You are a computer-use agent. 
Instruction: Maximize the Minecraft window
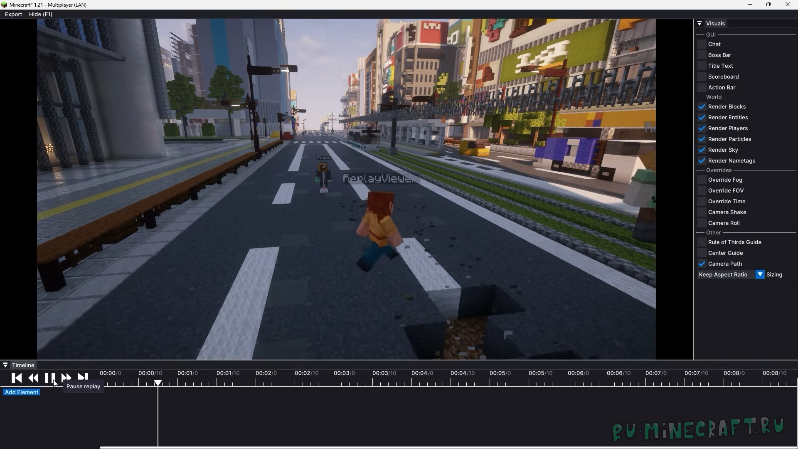point(768,5)
